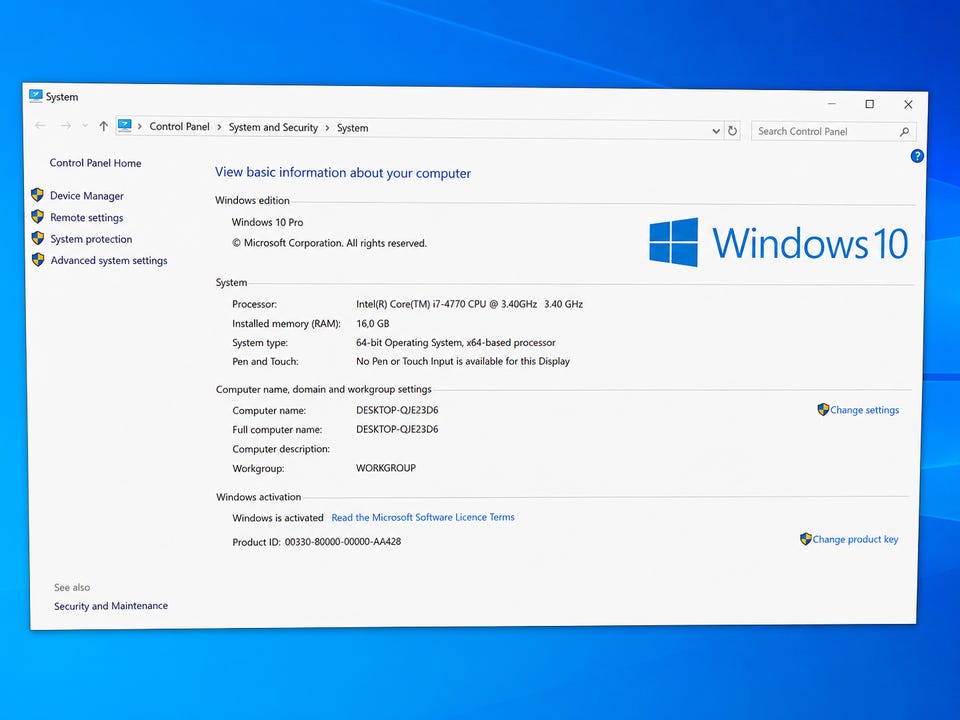Focus the Search Control Panel field
The height and width of the screenshot is (720, 960).
coord(833,132)
